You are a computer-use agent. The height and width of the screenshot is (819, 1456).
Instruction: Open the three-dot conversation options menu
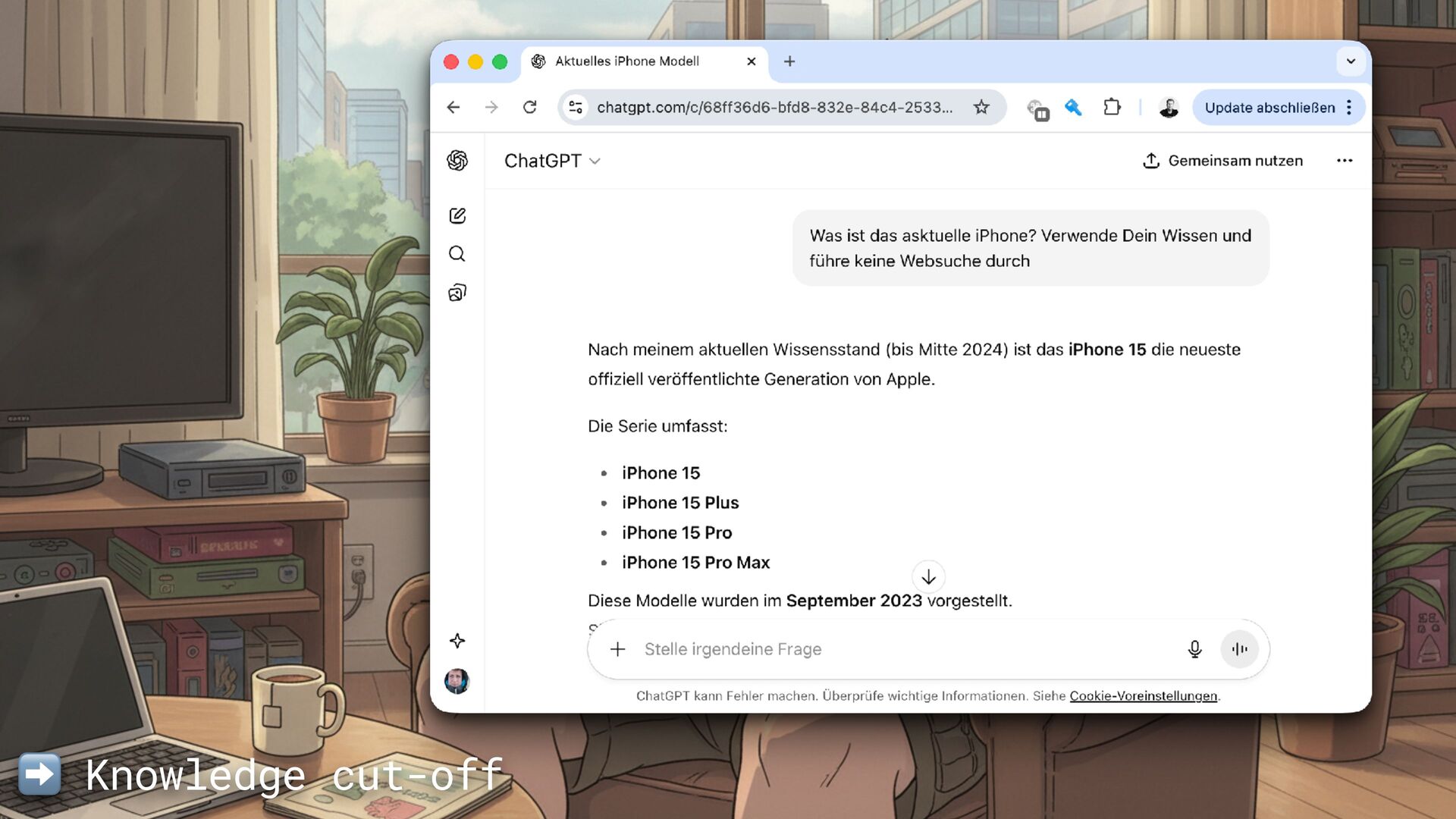click(1345, 161)
